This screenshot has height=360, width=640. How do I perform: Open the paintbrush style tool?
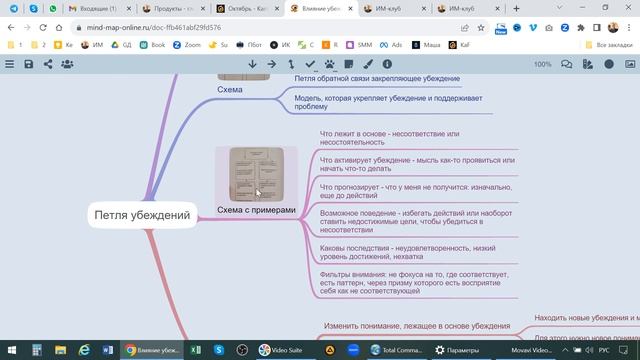[368, 64]
